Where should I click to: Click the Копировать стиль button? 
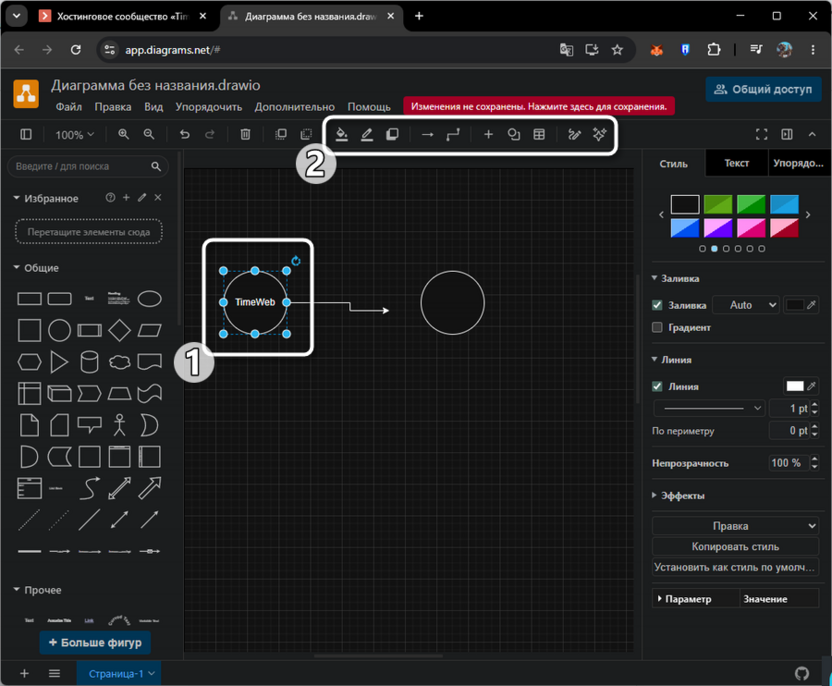[735, 546]
